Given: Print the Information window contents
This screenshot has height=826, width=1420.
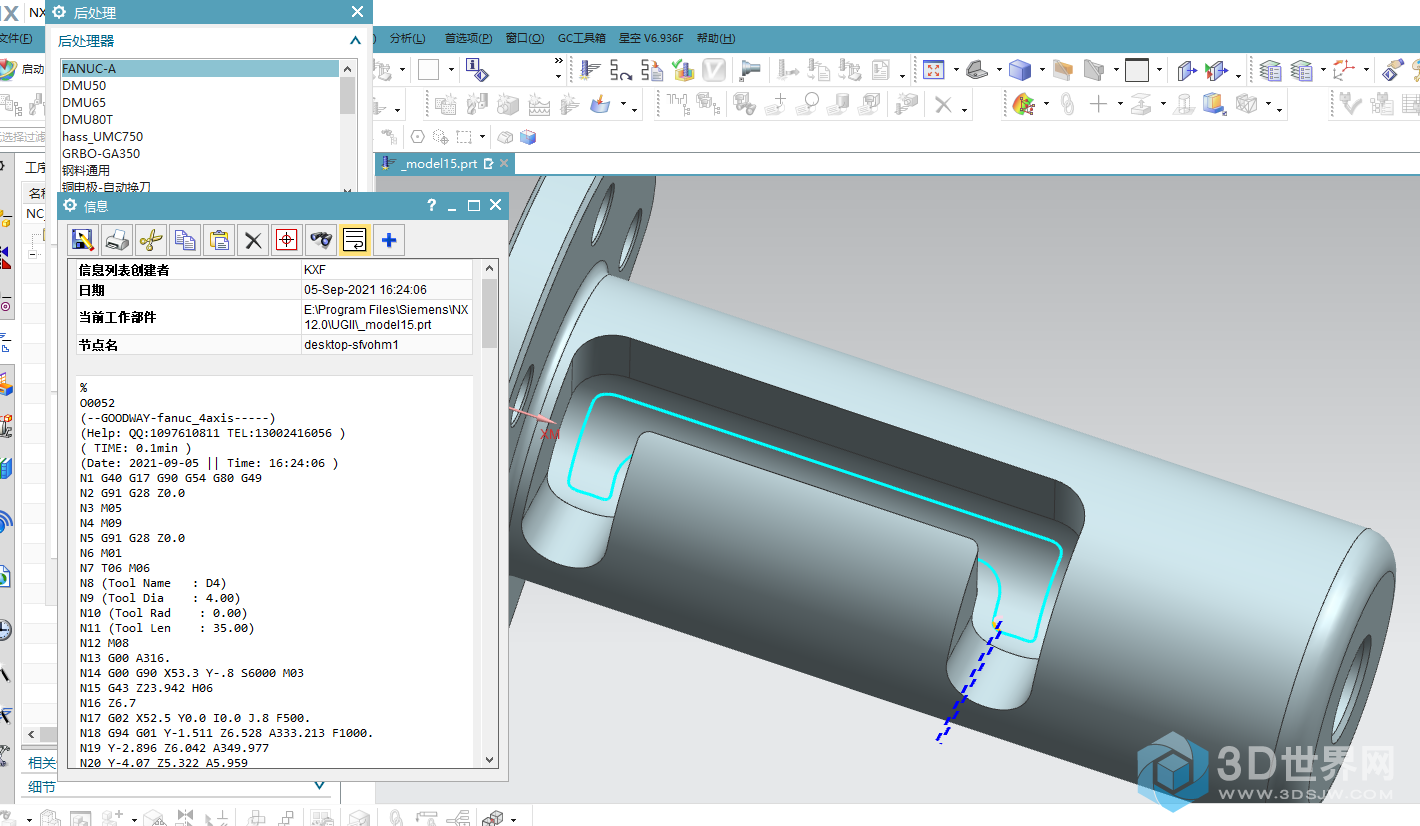Looking at the screenshot, I should (x=118, y=240).
